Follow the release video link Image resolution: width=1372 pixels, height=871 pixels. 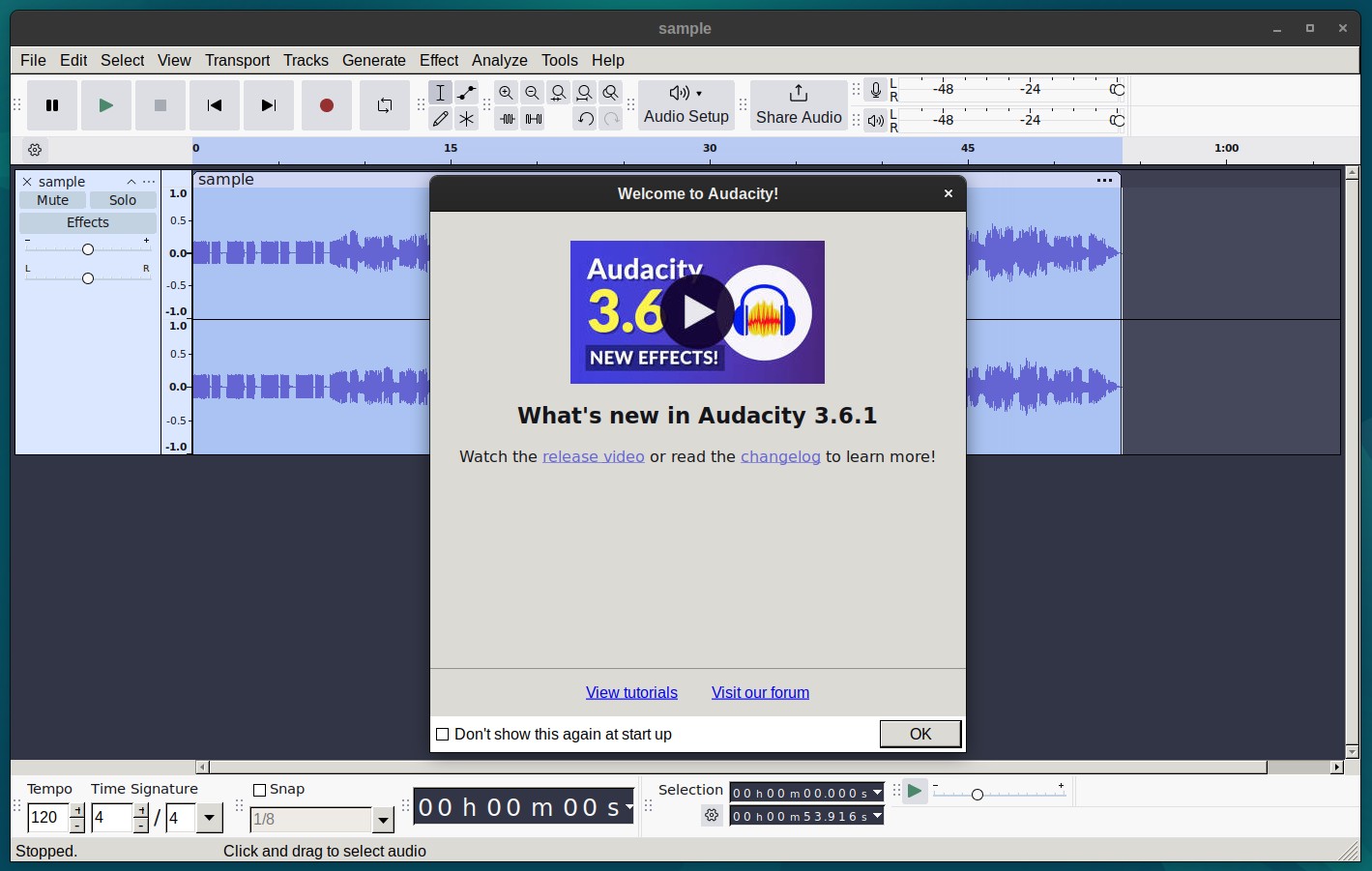pyautogui.click(x=594, y=456)
